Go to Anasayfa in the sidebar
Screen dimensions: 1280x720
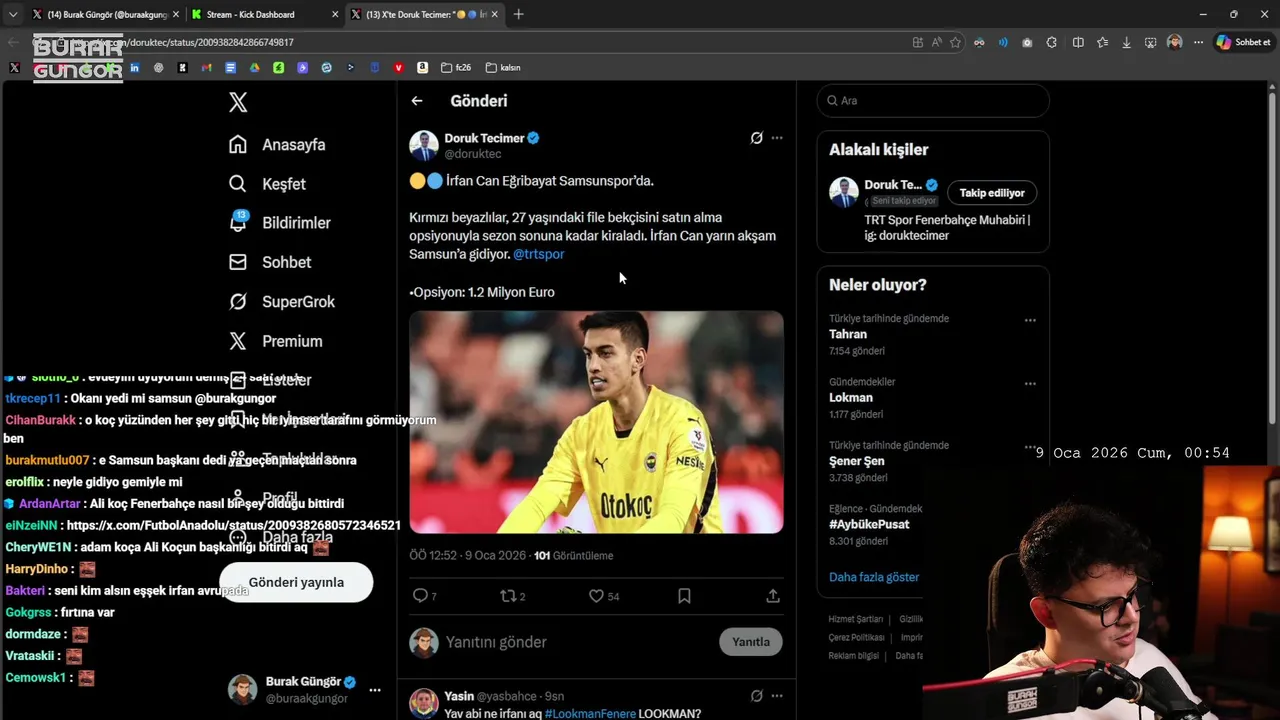(277, 144)
